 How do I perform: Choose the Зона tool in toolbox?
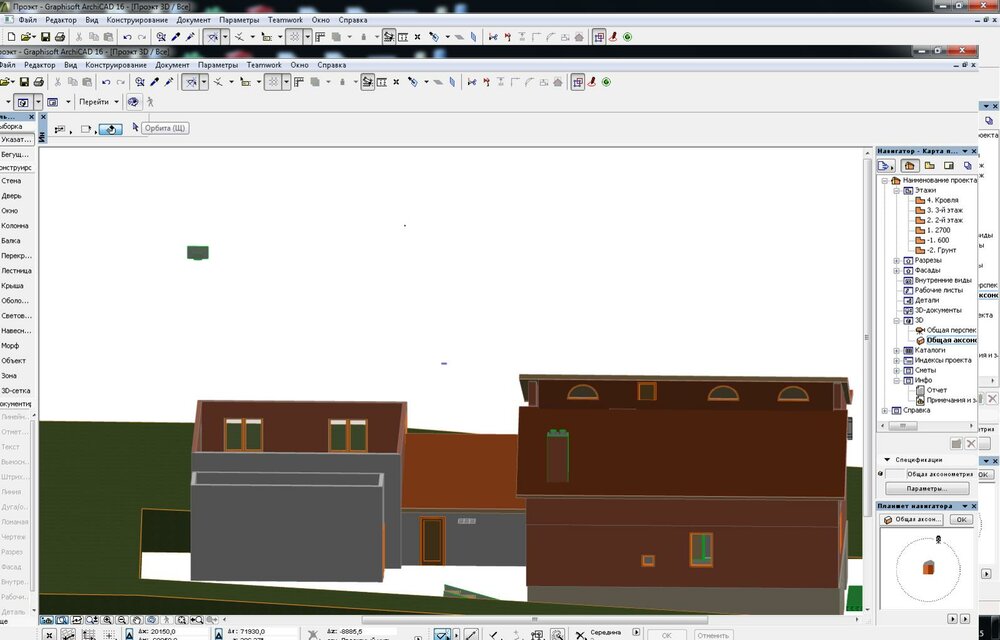point(10,376)
